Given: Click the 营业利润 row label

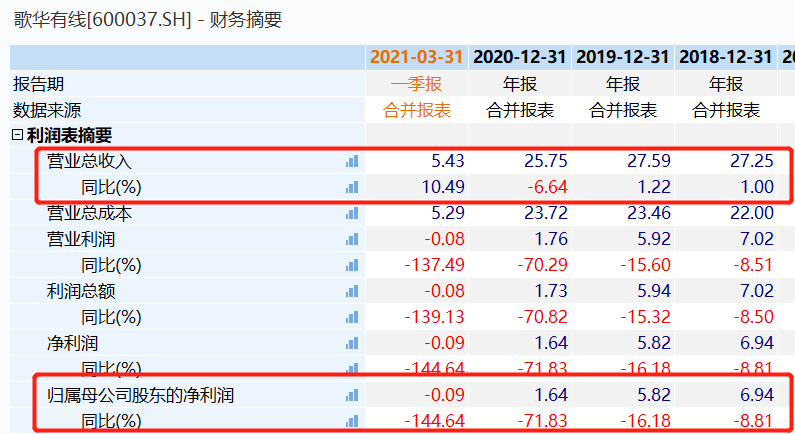Looking at the screenshot, I should click(x=81, y=239).
